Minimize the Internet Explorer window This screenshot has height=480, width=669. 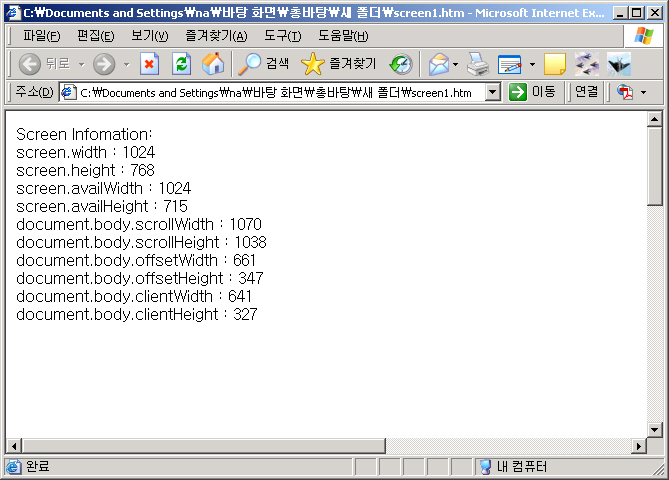click(x=621, y=13)
